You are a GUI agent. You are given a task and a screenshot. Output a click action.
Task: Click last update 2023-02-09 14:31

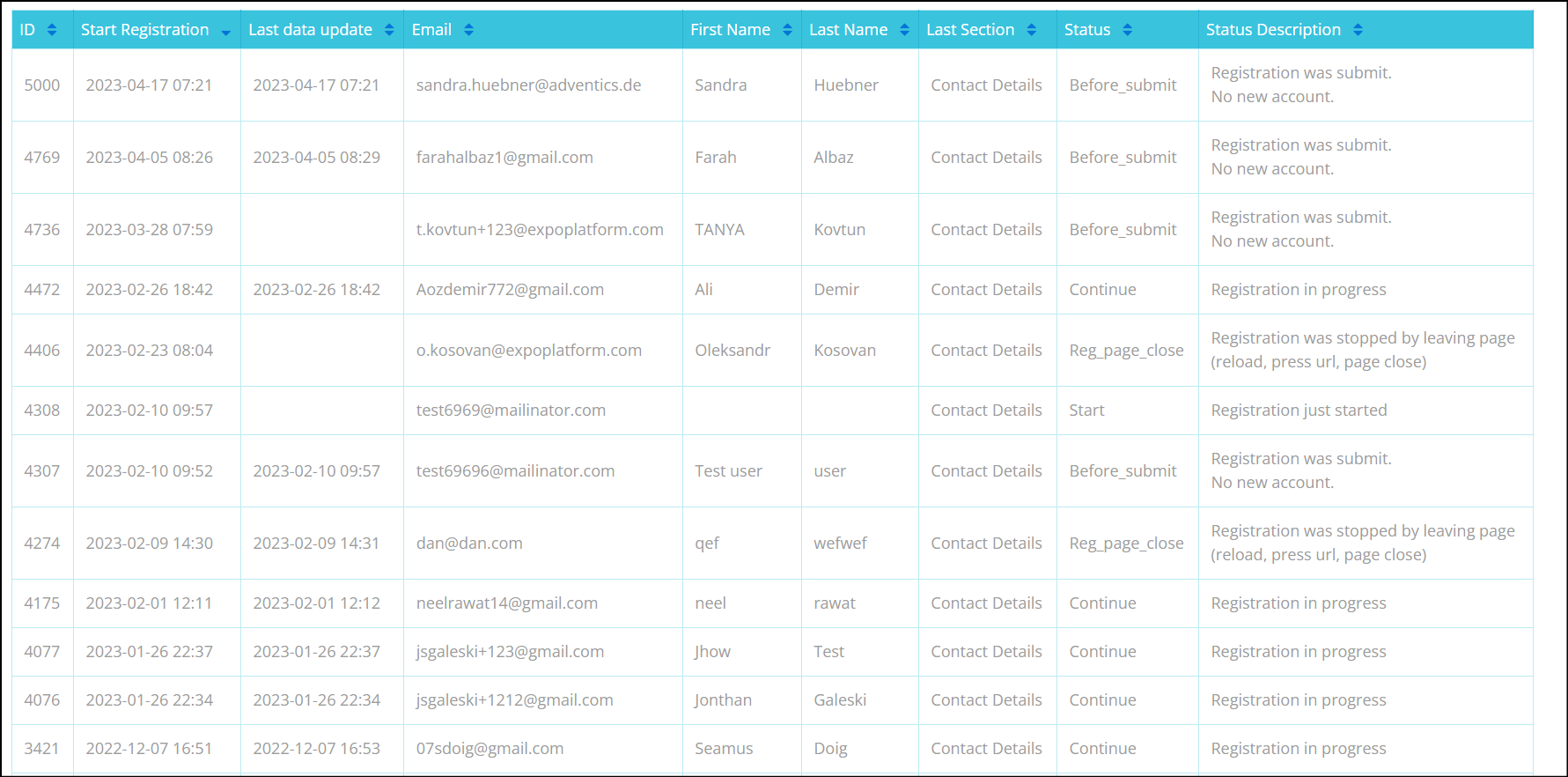pyautogui.click(x=316, y=544)
